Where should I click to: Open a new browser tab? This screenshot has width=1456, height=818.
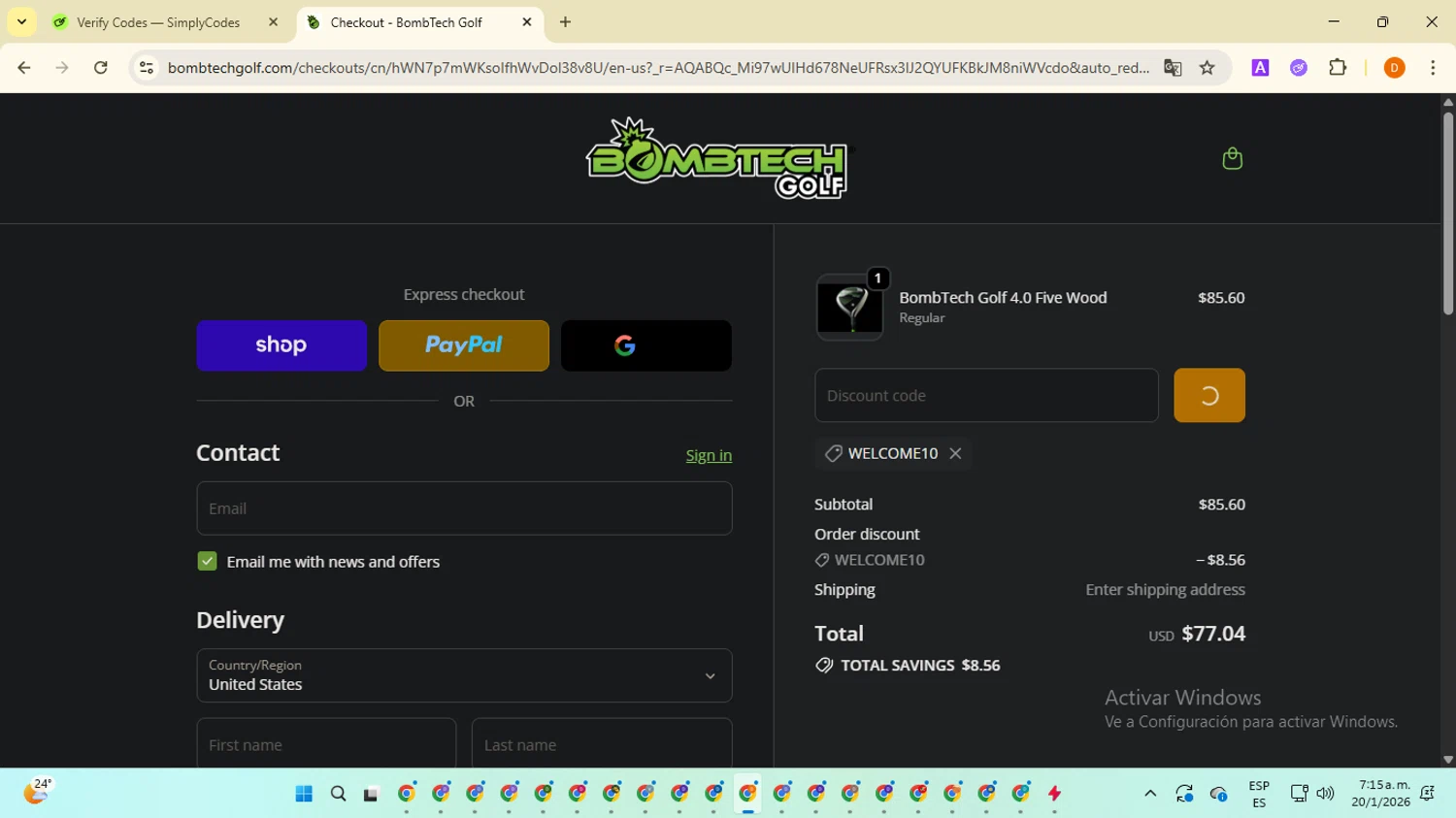click(x=565, y=22)
